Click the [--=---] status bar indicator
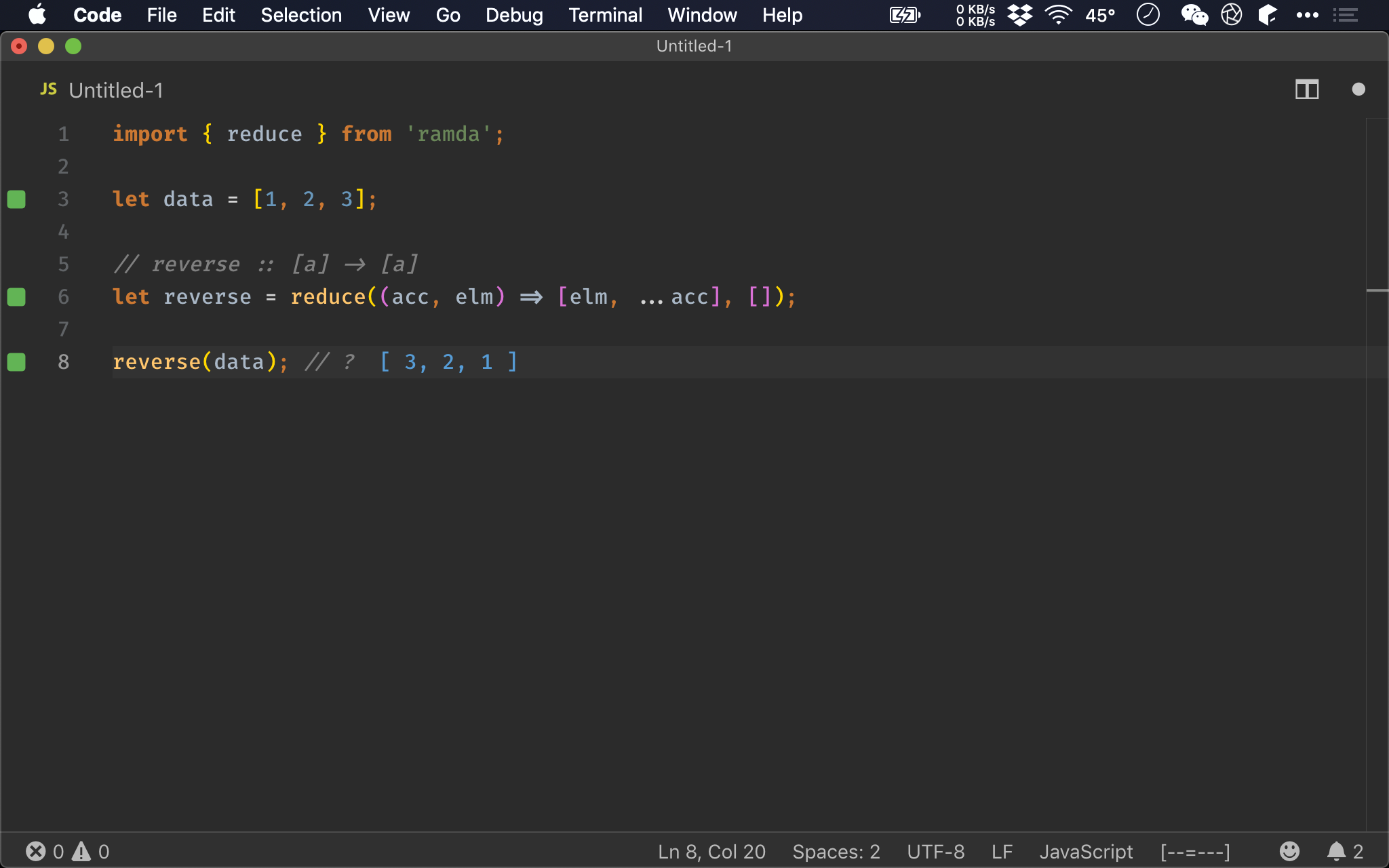The width and height of the screenshot is (1389, 868). (x=1195, y=851)
